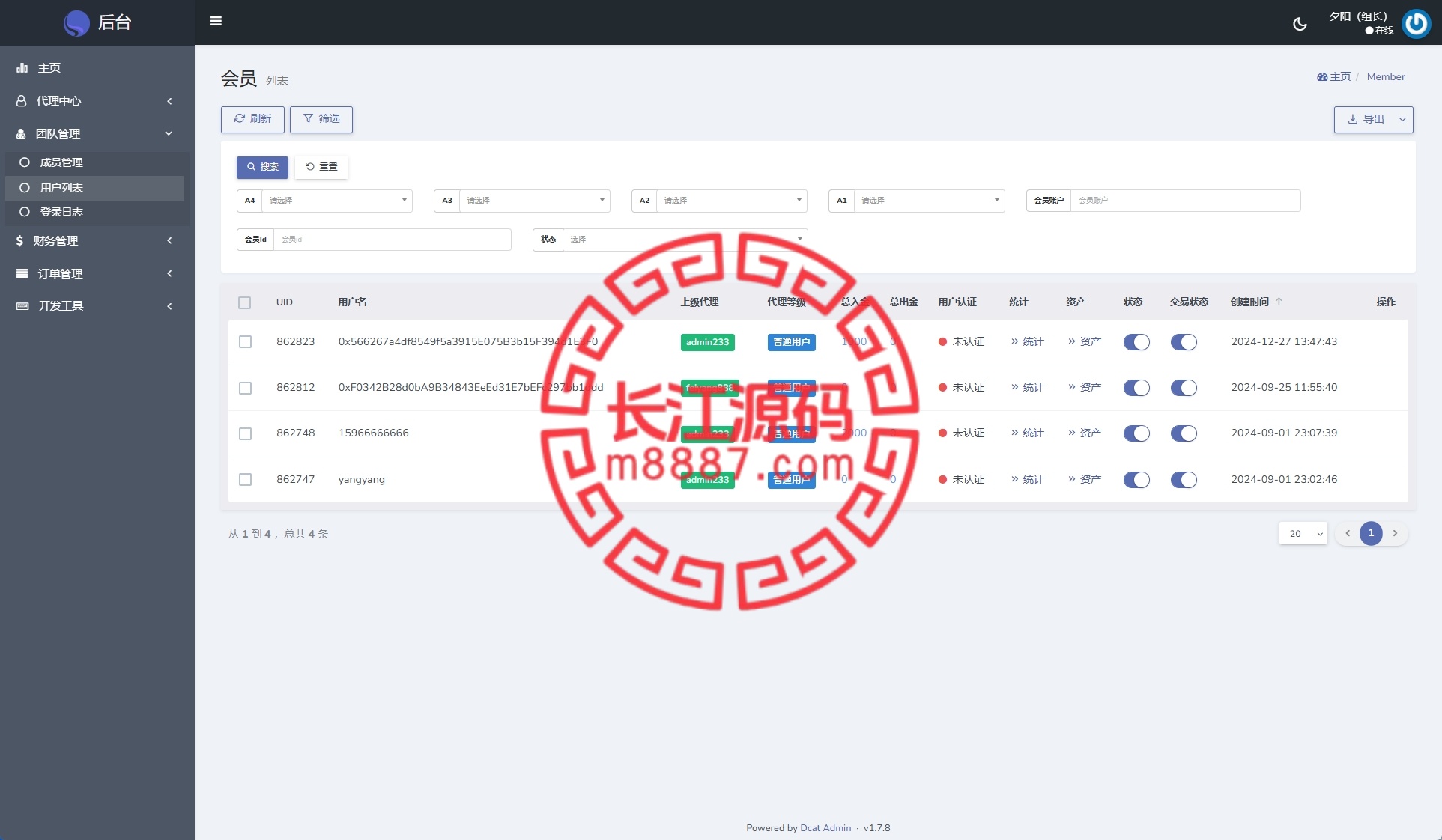Open 用户列表 submenu item

coord(94,188)
